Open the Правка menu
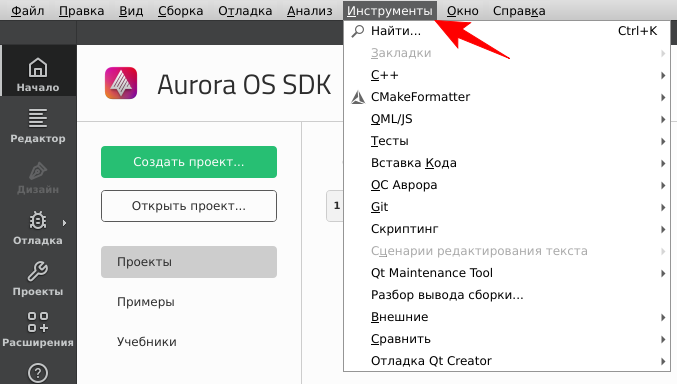This screenshot has height=384, width=677. tap(82, 10)
